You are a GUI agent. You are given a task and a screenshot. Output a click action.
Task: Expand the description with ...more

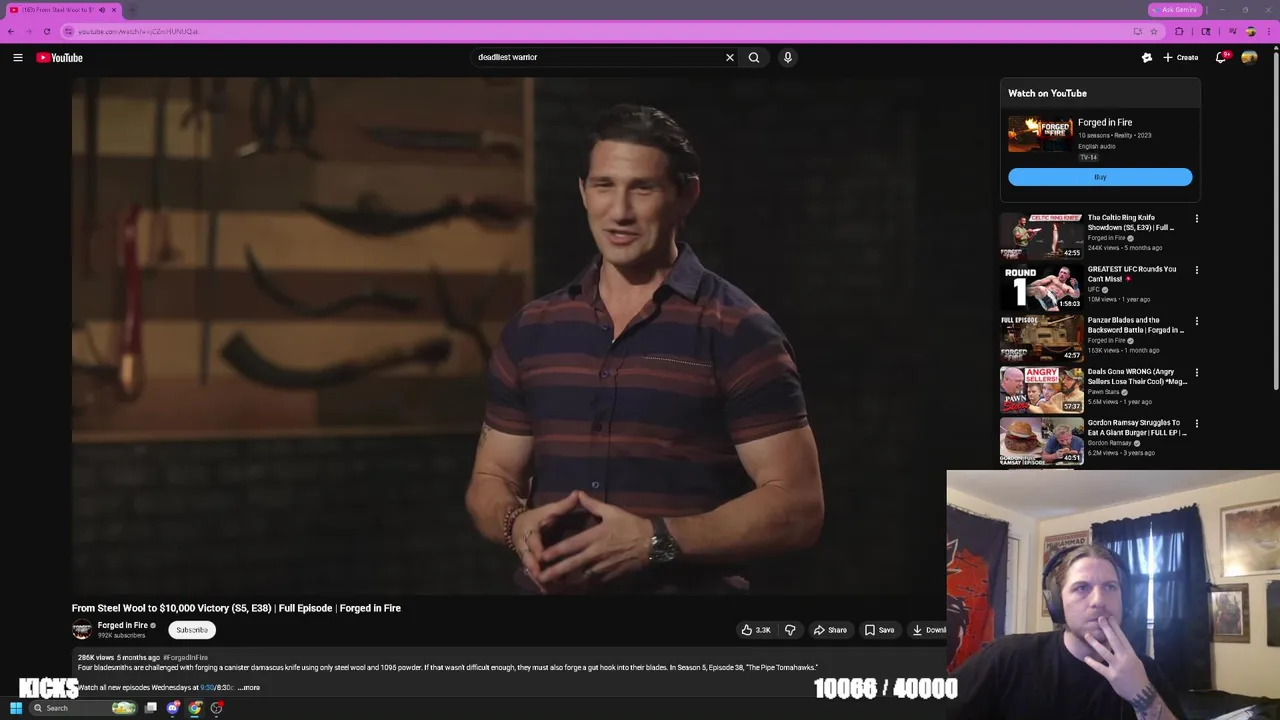(249, 688)
